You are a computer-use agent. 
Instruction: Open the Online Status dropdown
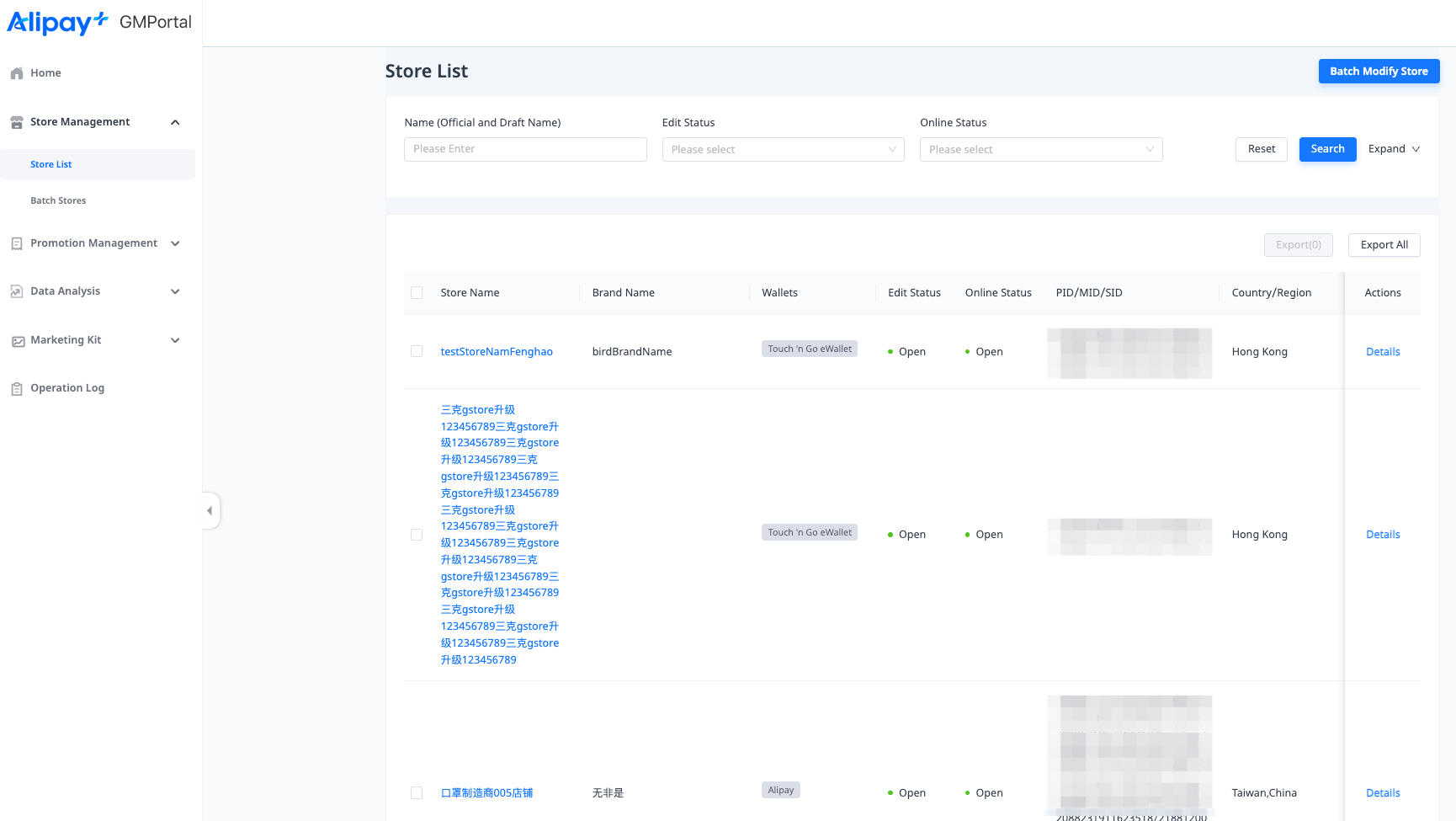point(1040,149)
